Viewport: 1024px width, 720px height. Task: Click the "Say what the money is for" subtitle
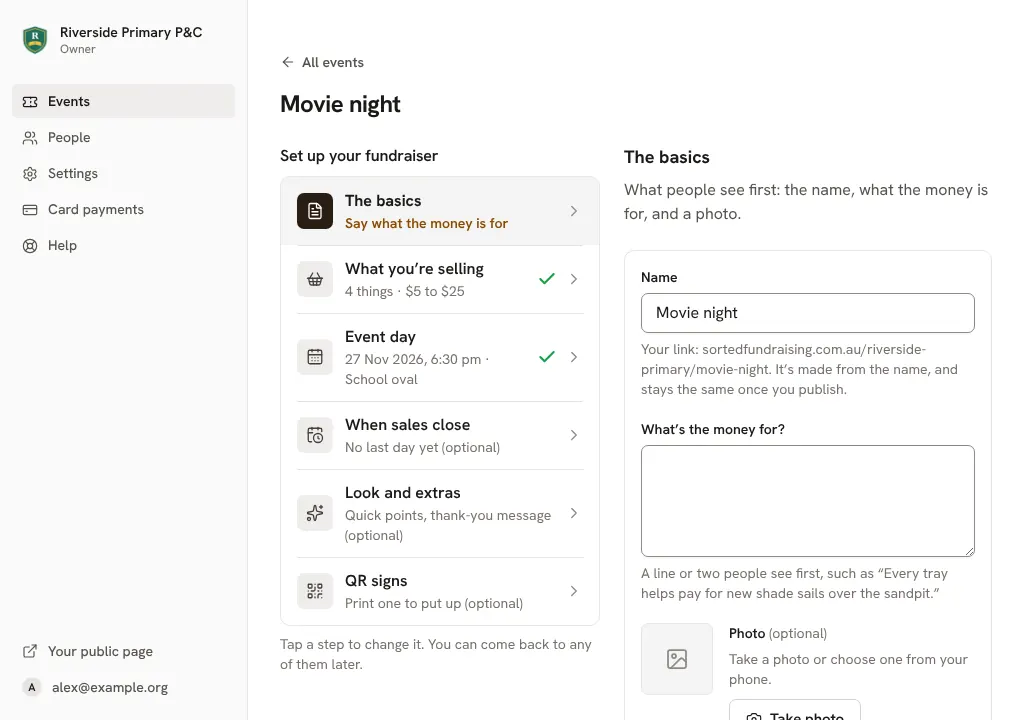tap(426, 223)
